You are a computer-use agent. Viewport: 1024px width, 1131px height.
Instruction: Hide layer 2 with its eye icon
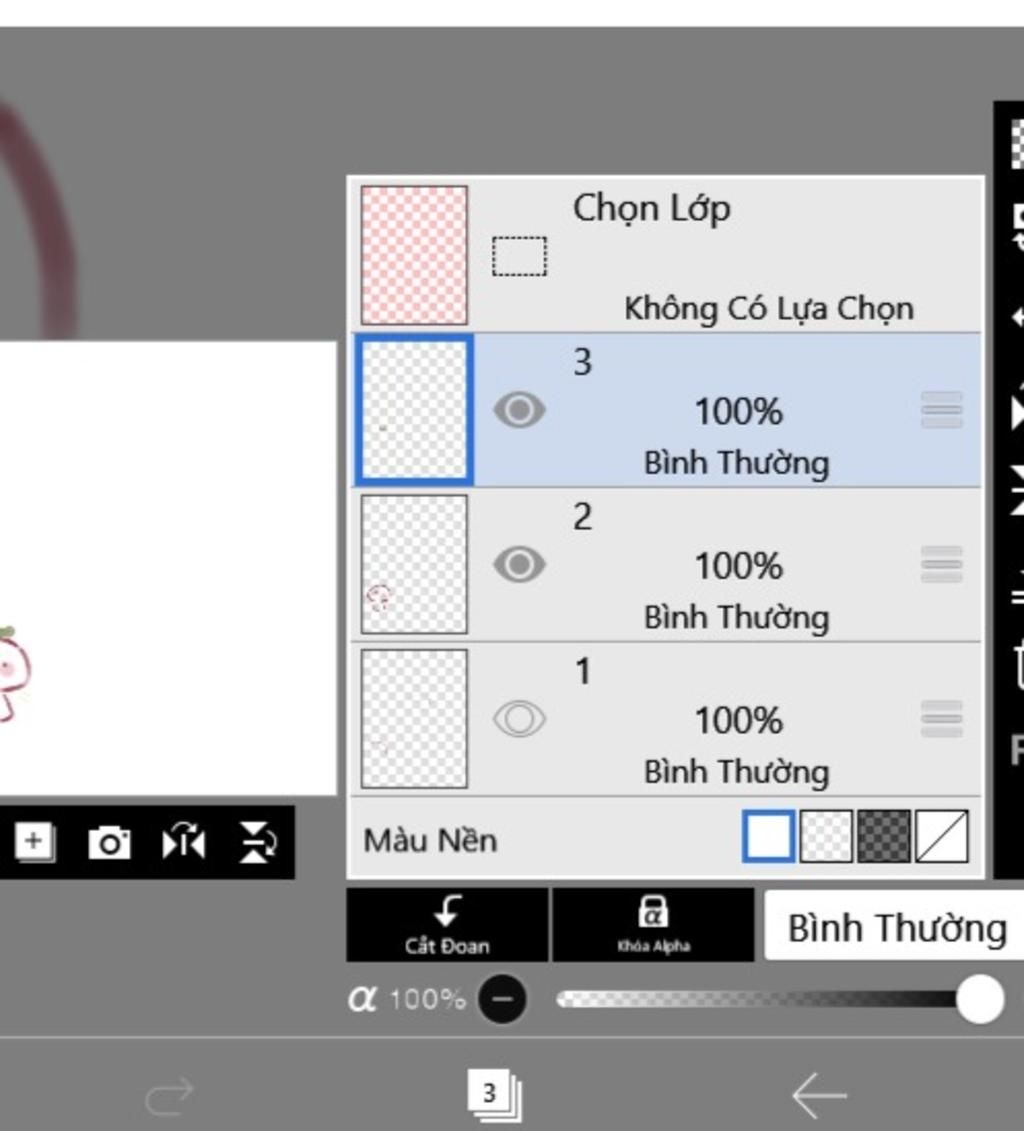(x=519, y=564)
